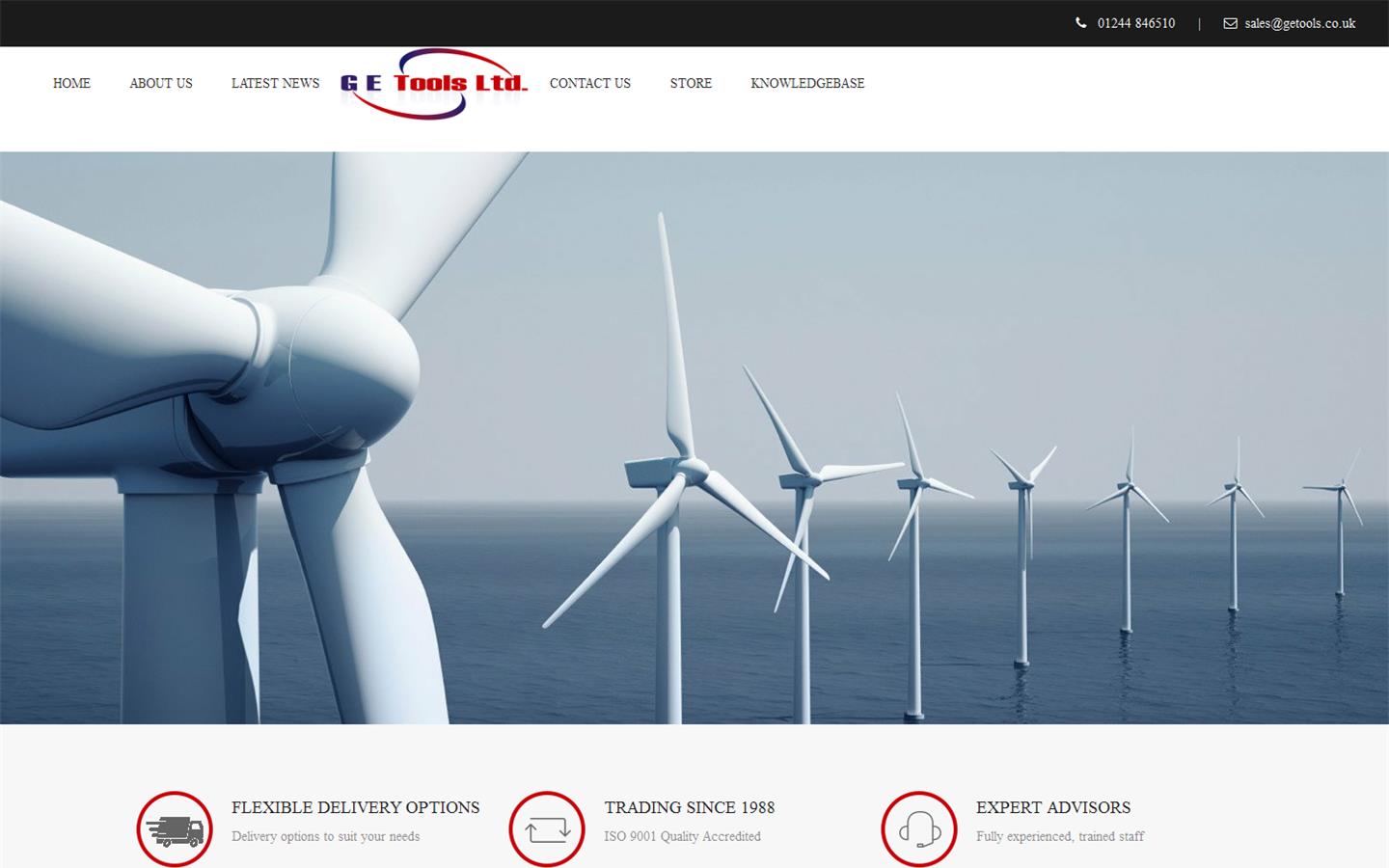Viewport: 1389px width, 868px height.
Task: Open the ABOUT US page
Action: tap(160, 83)
